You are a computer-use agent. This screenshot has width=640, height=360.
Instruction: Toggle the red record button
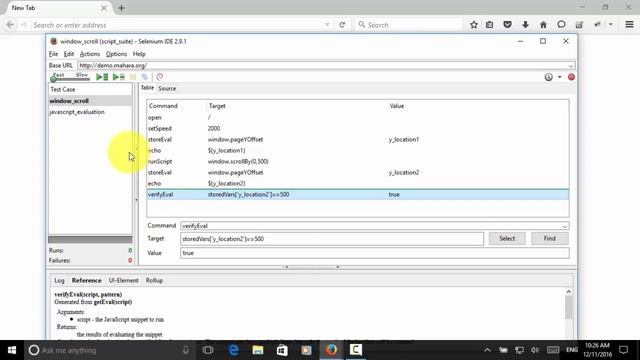click(571, 77)
